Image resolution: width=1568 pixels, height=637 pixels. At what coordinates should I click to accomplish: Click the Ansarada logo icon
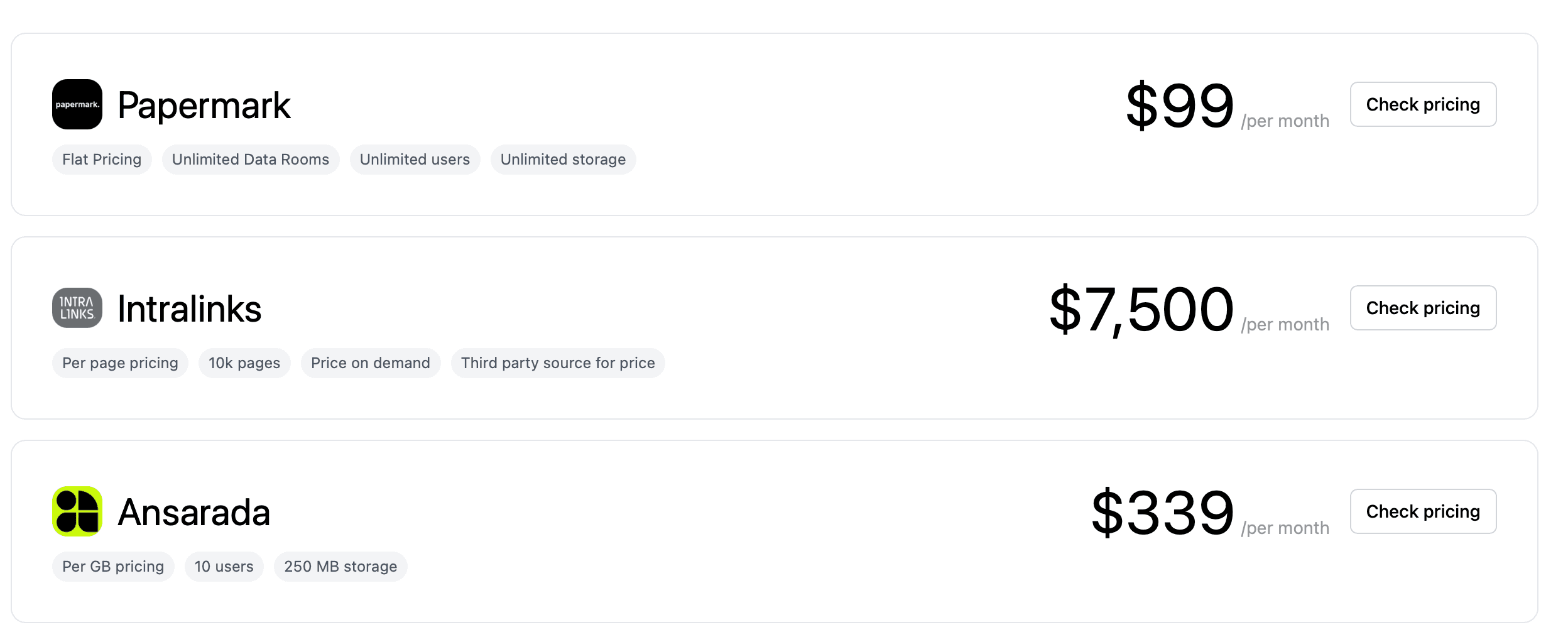point(77,511)
